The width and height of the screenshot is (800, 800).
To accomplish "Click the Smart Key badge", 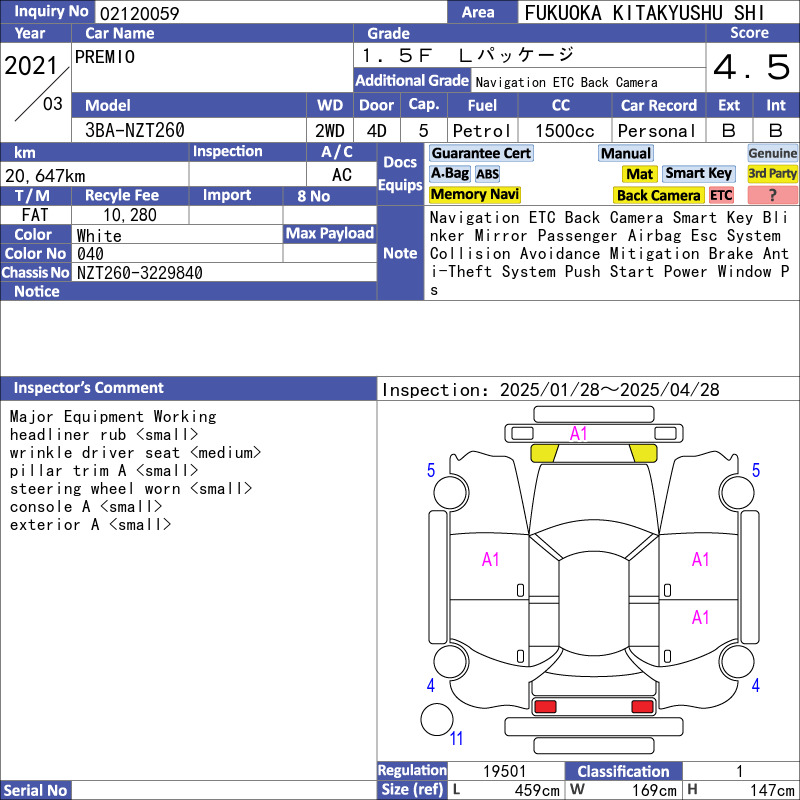I will [699, 174].
